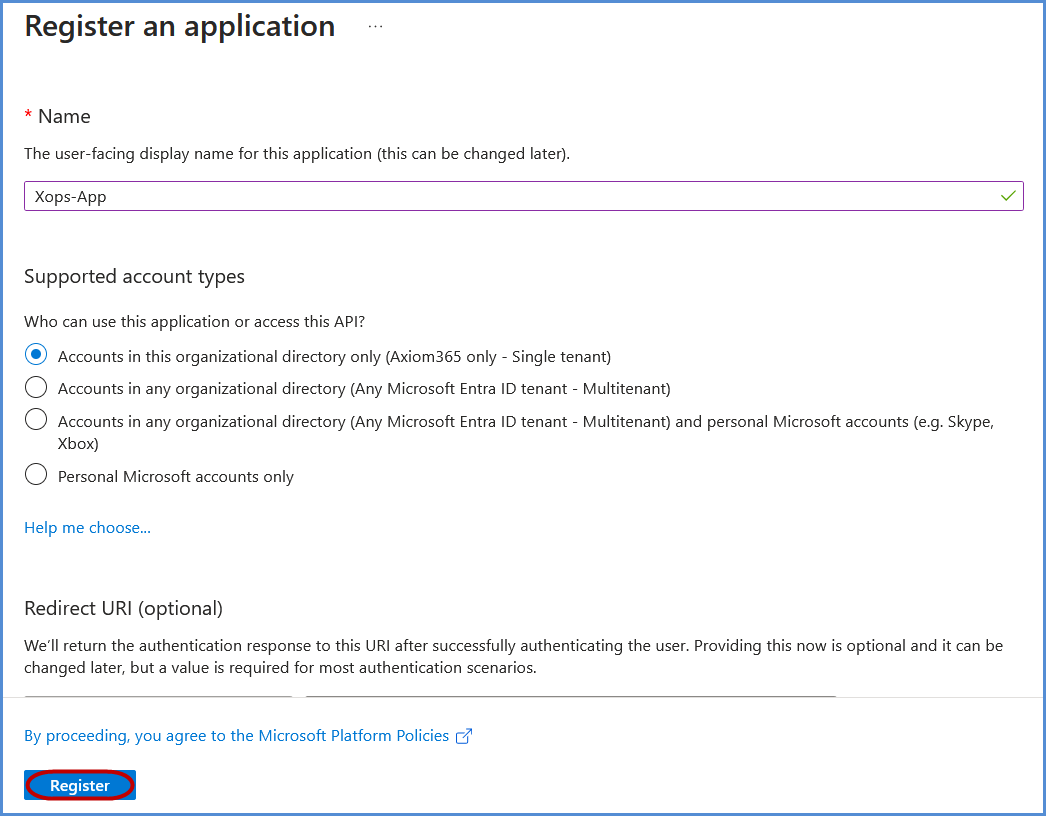This screenshot has width=1046, height=816.
Task: Click the Name field label
Action: (x=64, y=116)
